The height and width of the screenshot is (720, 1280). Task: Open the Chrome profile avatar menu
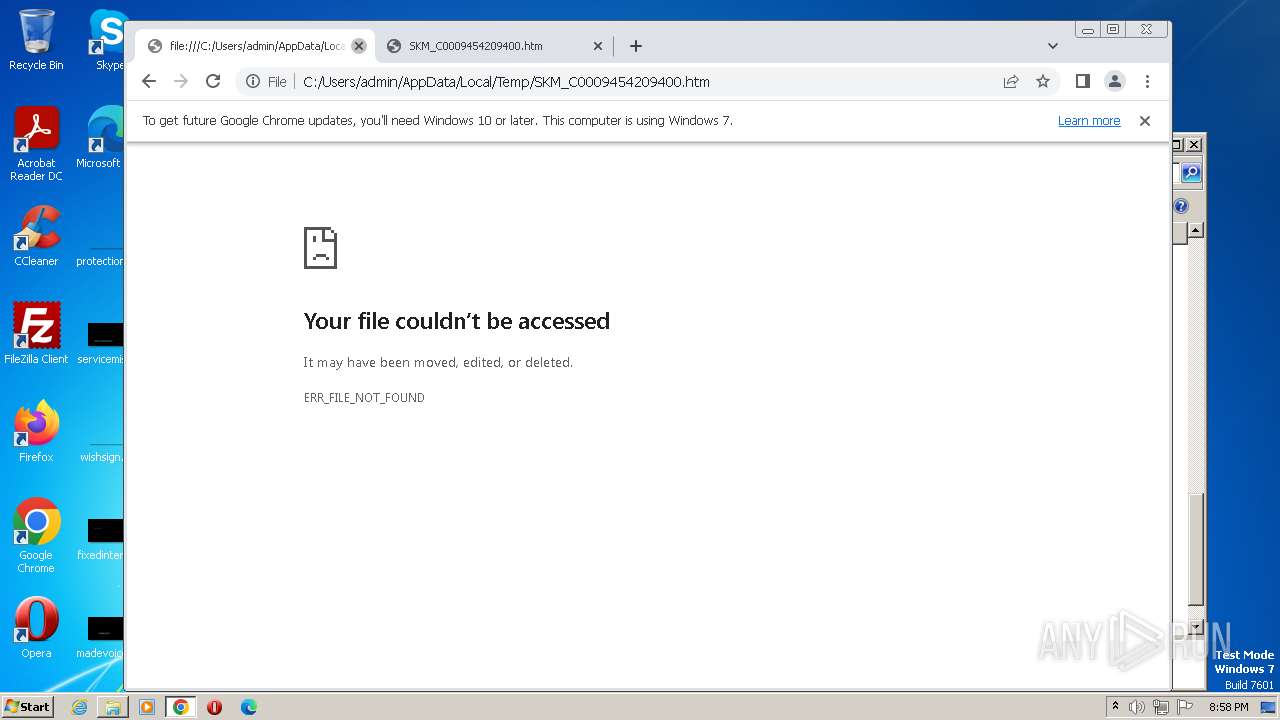(x=1115, y=81)
